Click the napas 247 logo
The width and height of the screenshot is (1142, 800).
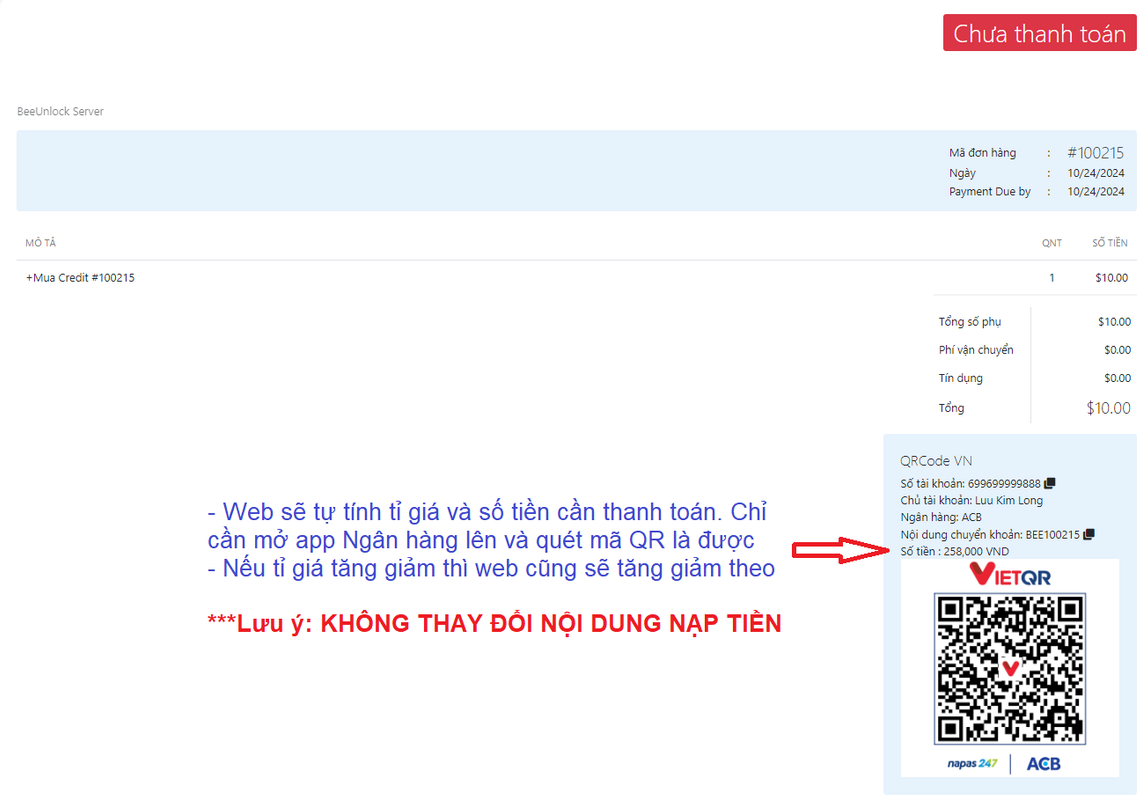pyautogui.click(x=972, y=764)
